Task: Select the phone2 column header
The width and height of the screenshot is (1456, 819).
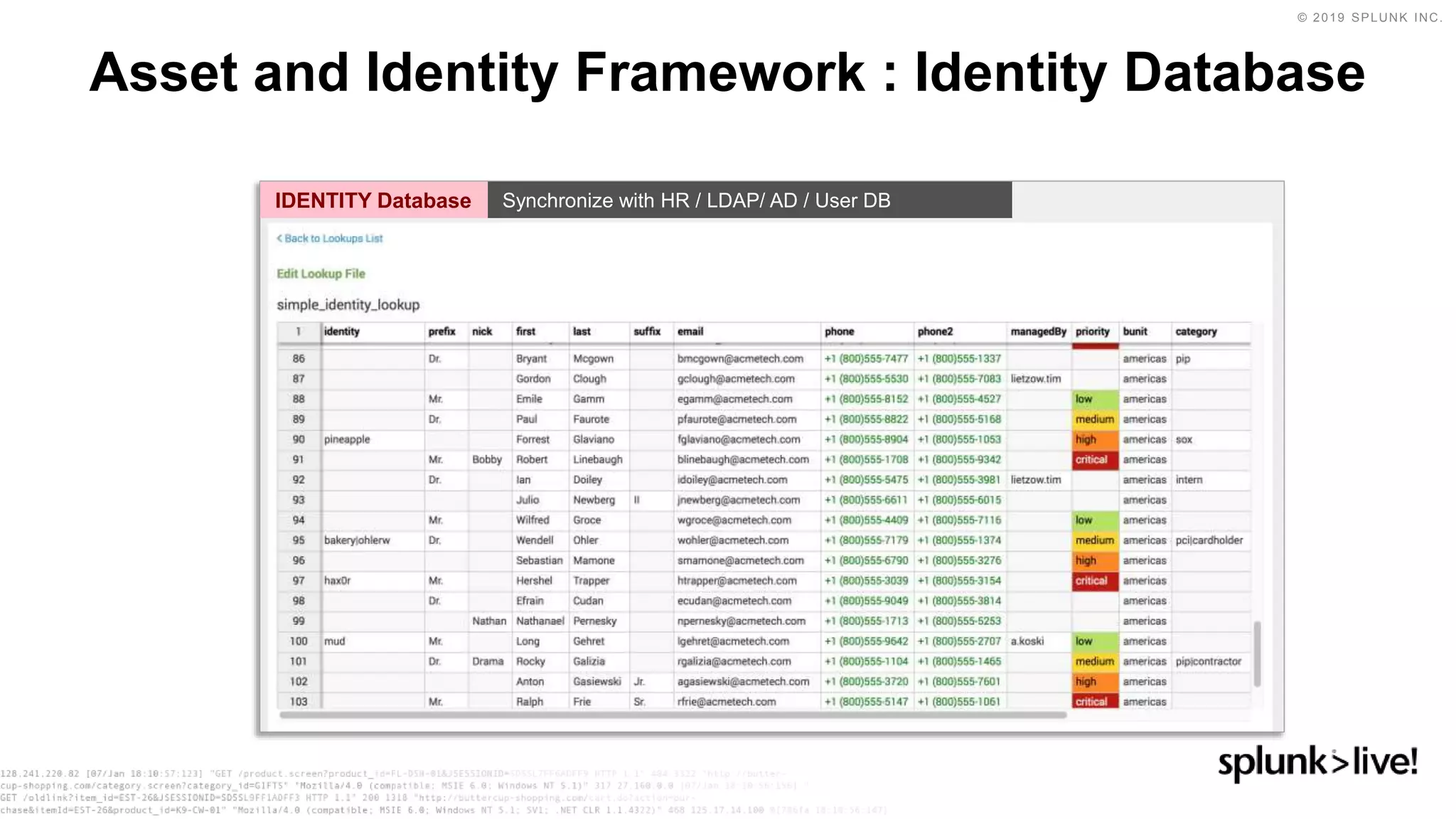Action: coord(960,331)
